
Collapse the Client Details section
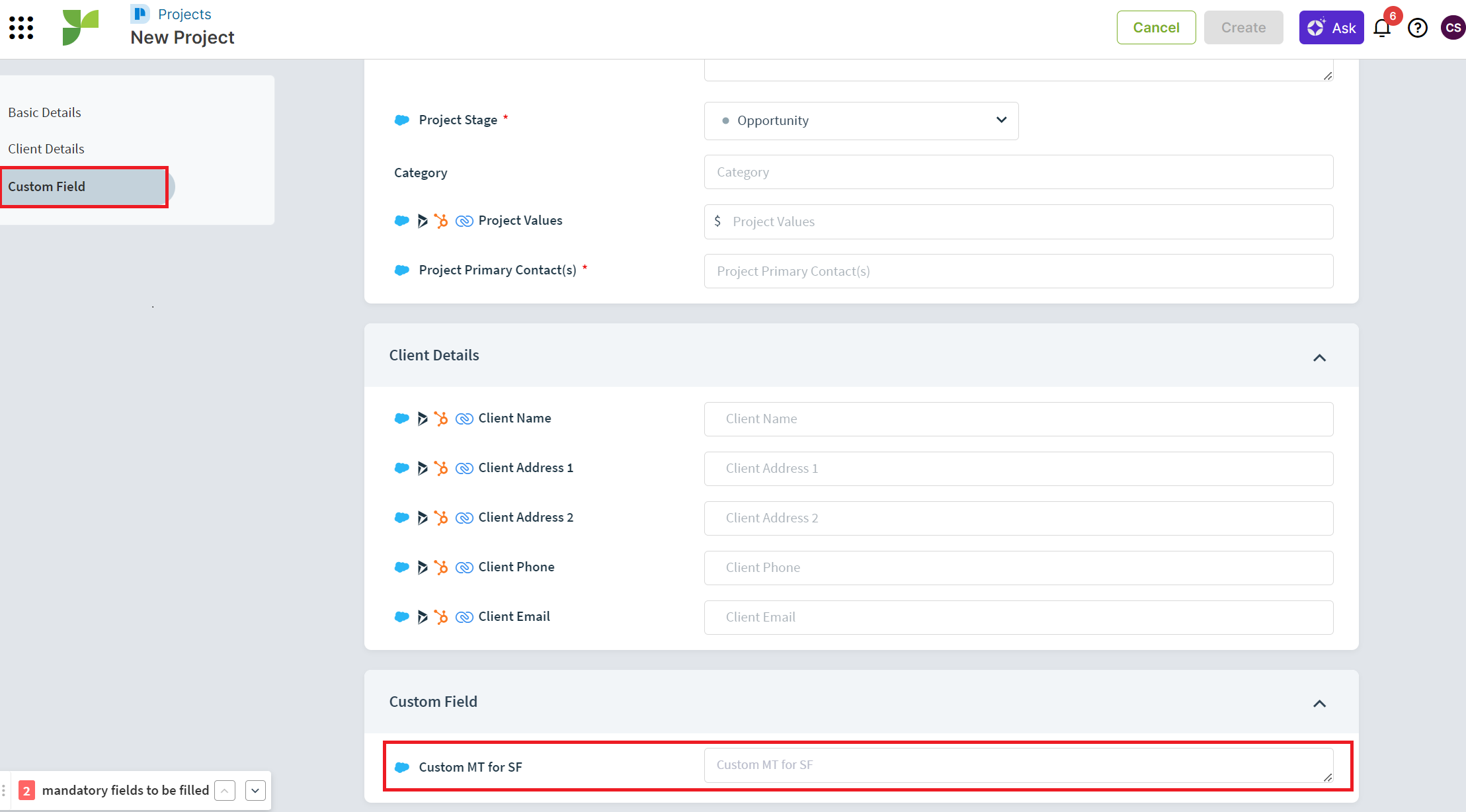coord(1319,358)
